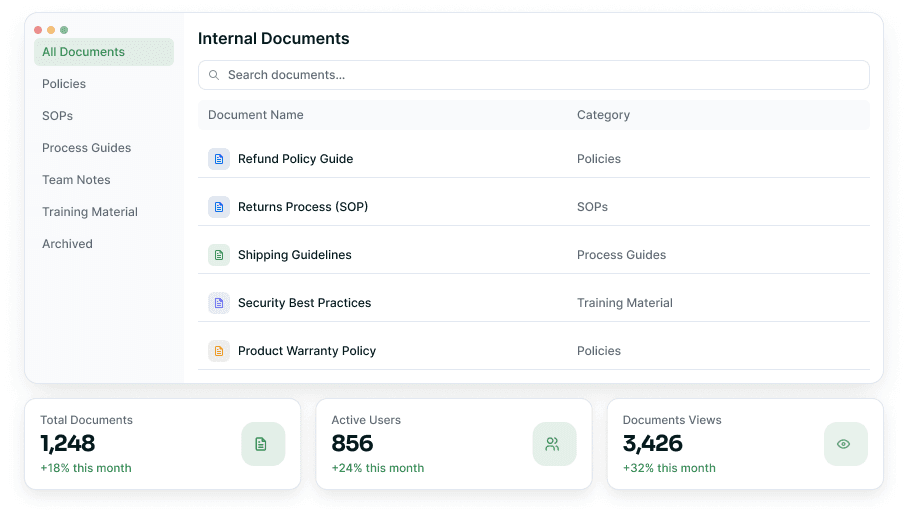Click the yellow window control dot
The image size is (908, 510).
tap(51, 30)
